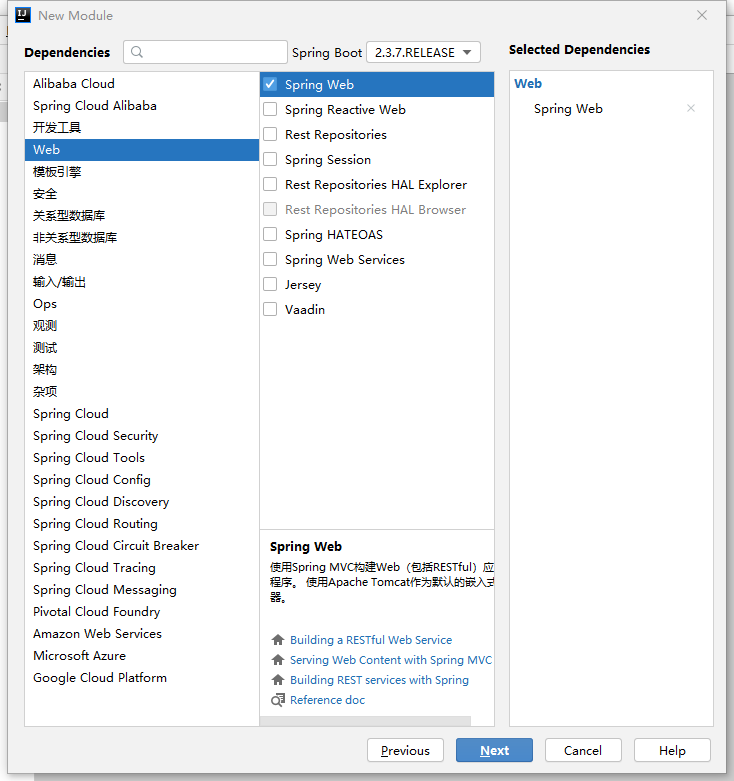Open 关系型数据库 category

142,216
